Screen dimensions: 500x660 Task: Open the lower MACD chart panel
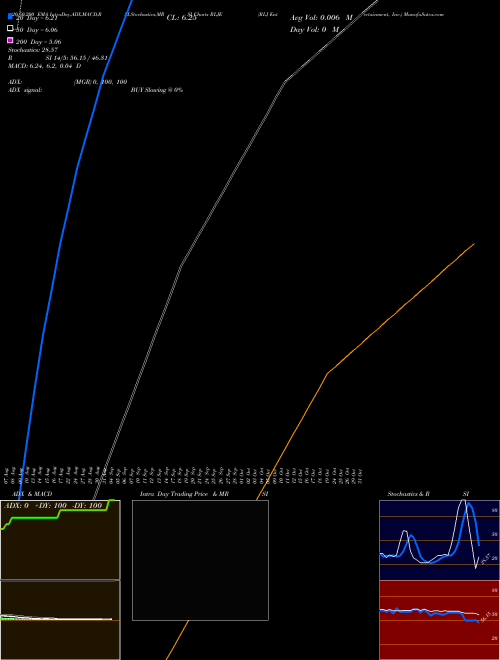(60, 620)
